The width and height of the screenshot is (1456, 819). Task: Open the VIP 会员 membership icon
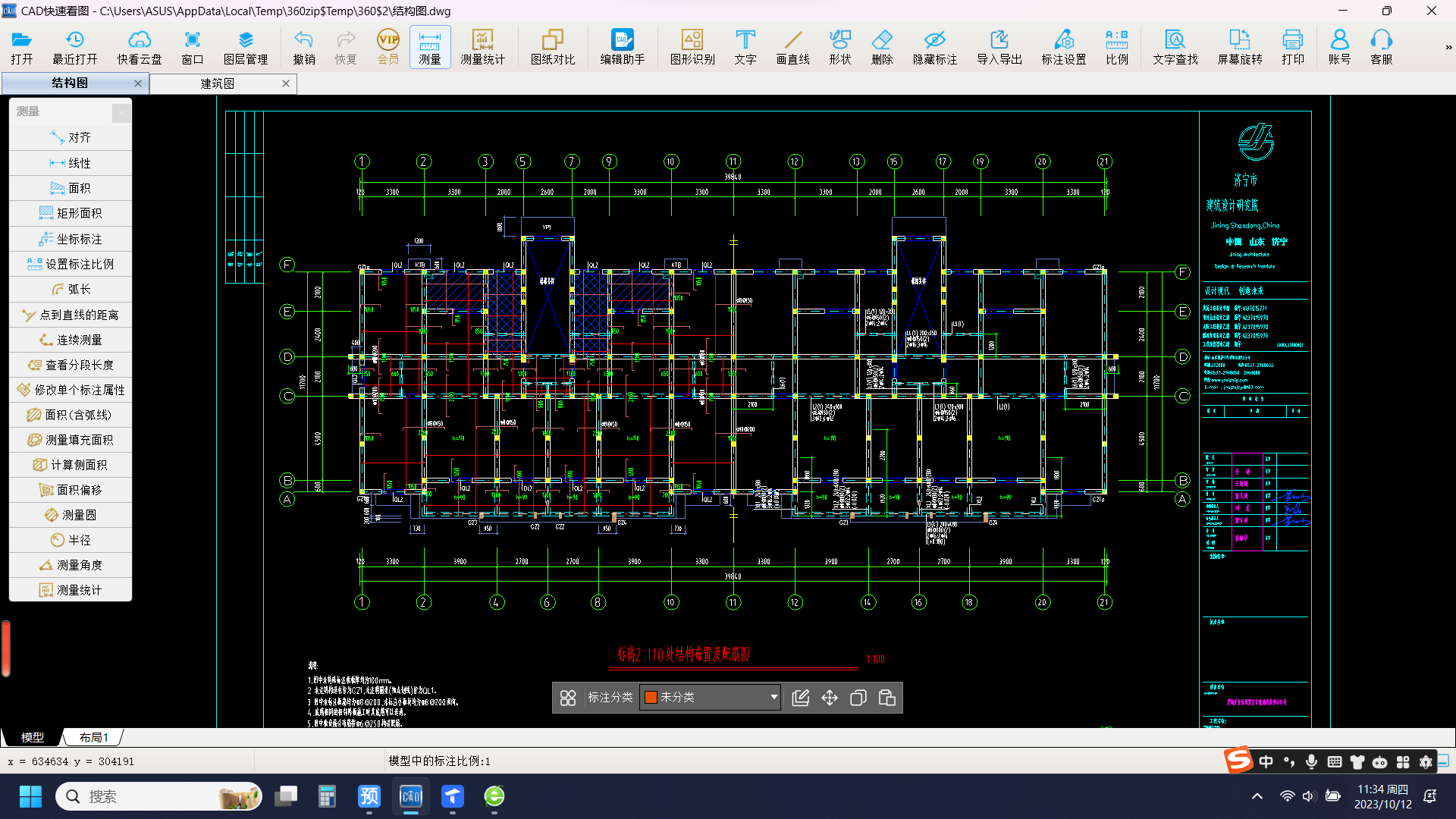point(388,47)
